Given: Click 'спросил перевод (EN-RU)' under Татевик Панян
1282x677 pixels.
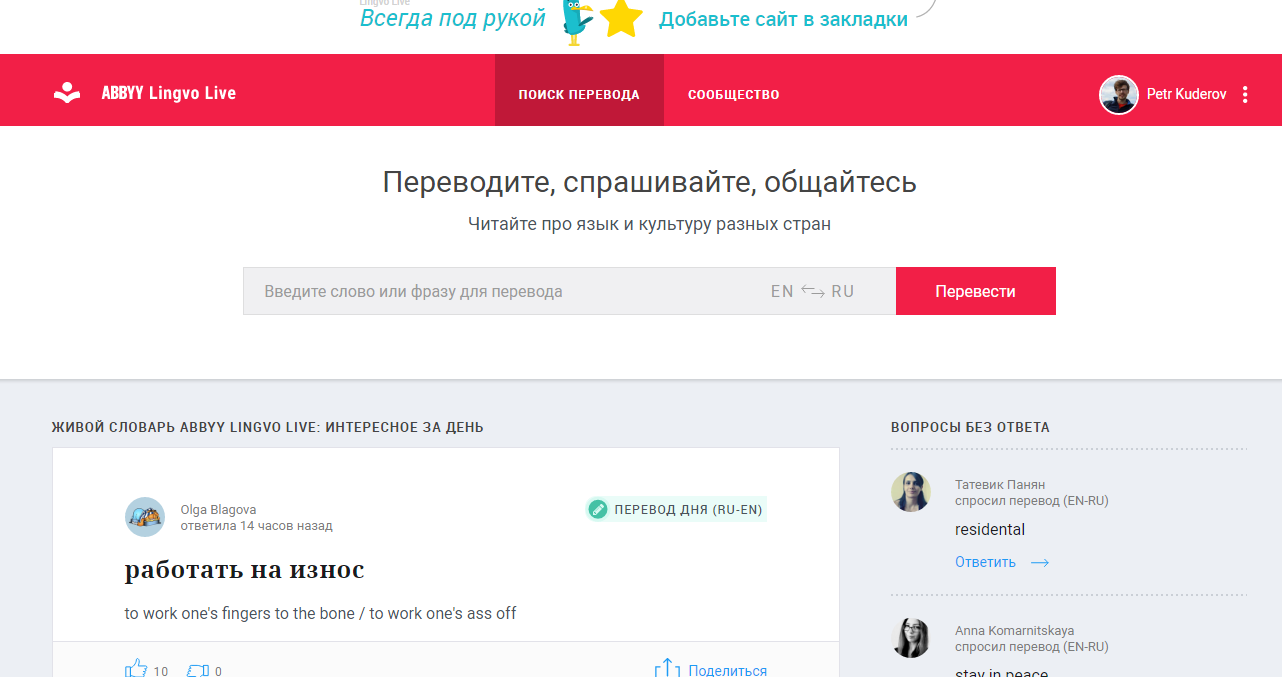Looking at the screenshot, I should (x=1032, y=501).
